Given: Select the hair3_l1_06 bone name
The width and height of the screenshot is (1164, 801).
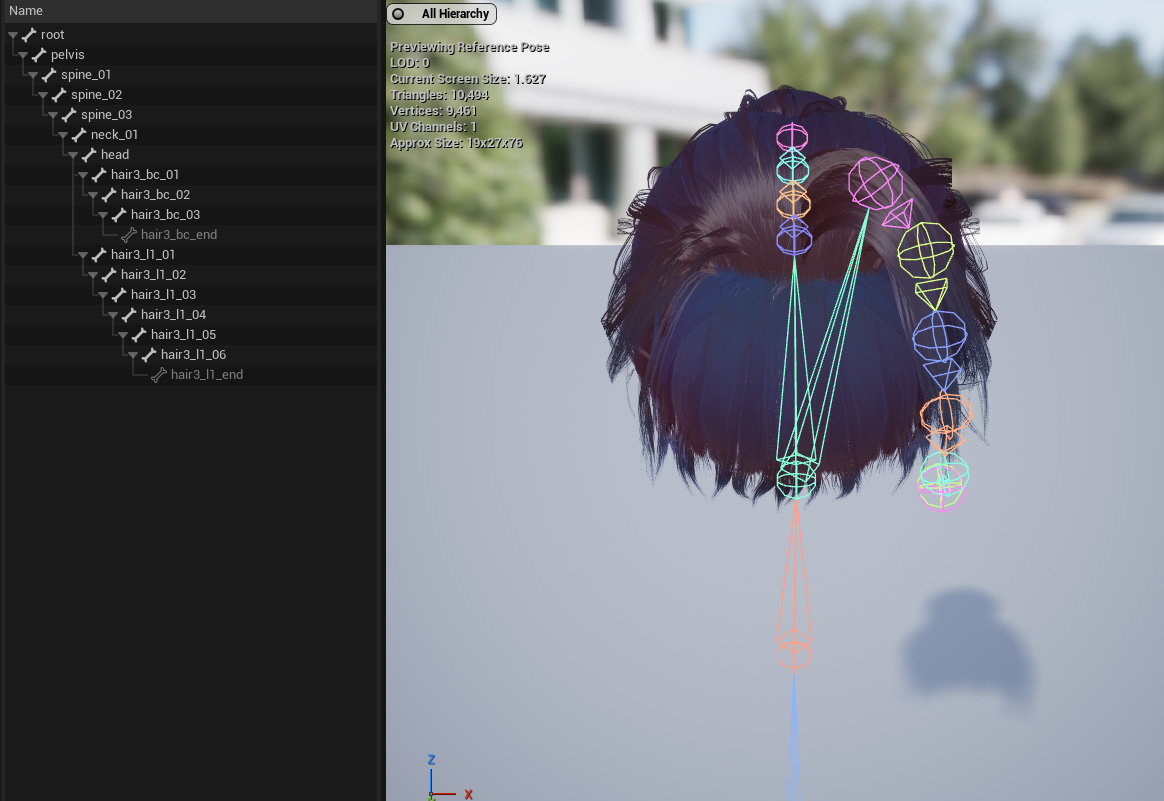Looking at the screenshot, I should (x=194, y=356).
